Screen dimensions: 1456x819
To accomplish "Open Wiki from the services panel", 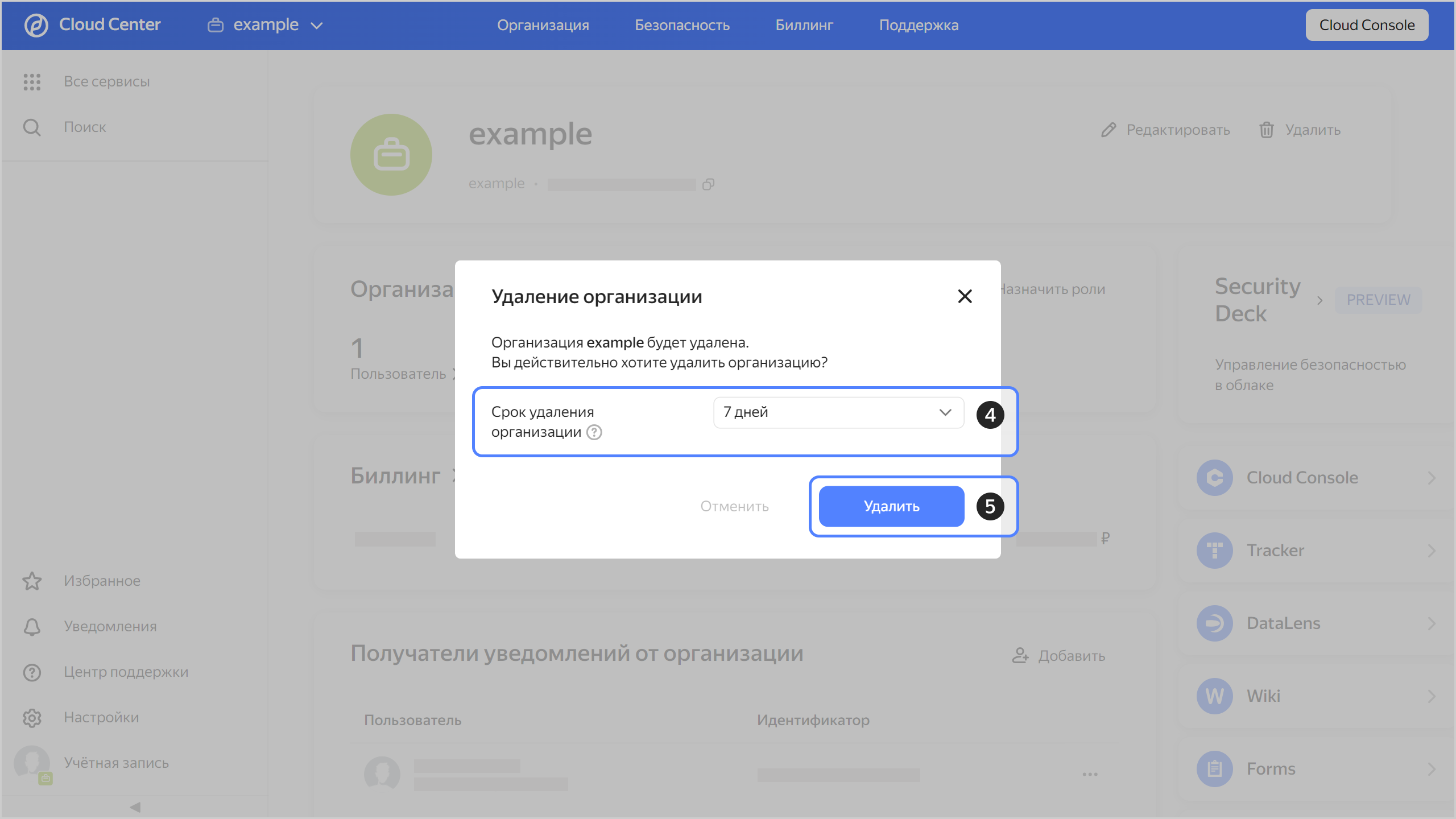I will 1214,696.
